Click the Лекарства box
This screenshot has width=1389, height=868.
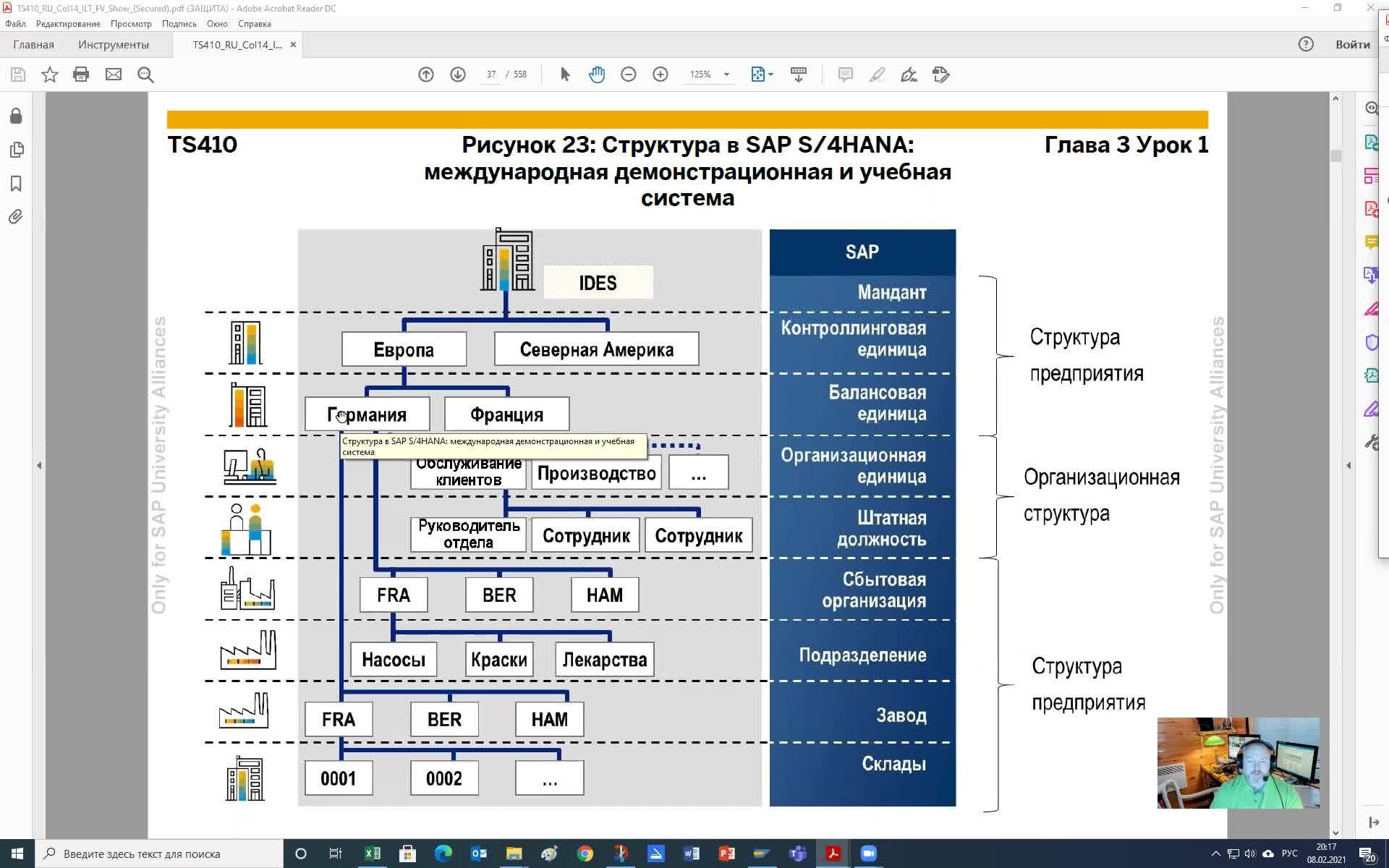point(605,660)
